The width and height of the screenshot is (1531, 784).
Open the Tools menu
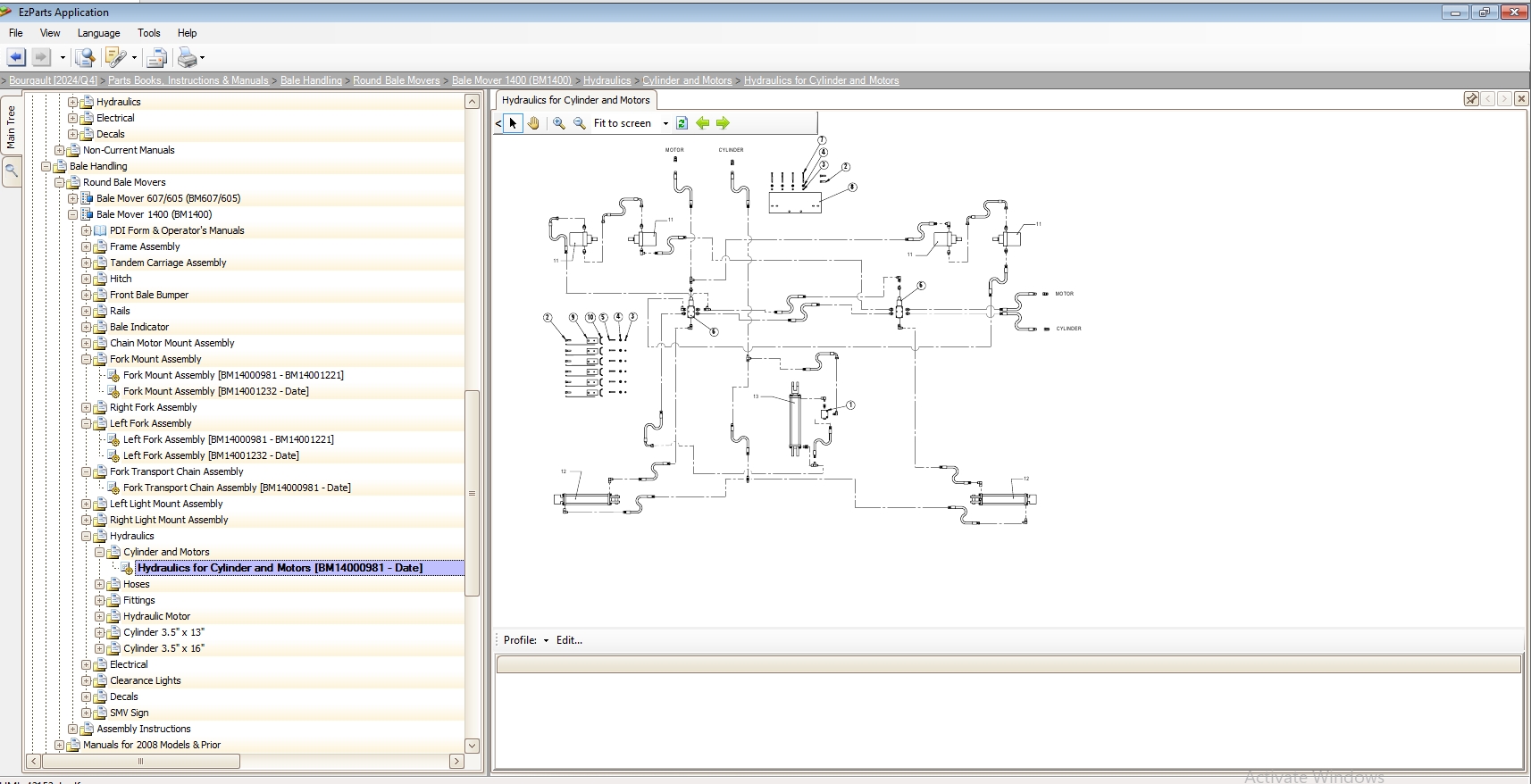point(148,33)
